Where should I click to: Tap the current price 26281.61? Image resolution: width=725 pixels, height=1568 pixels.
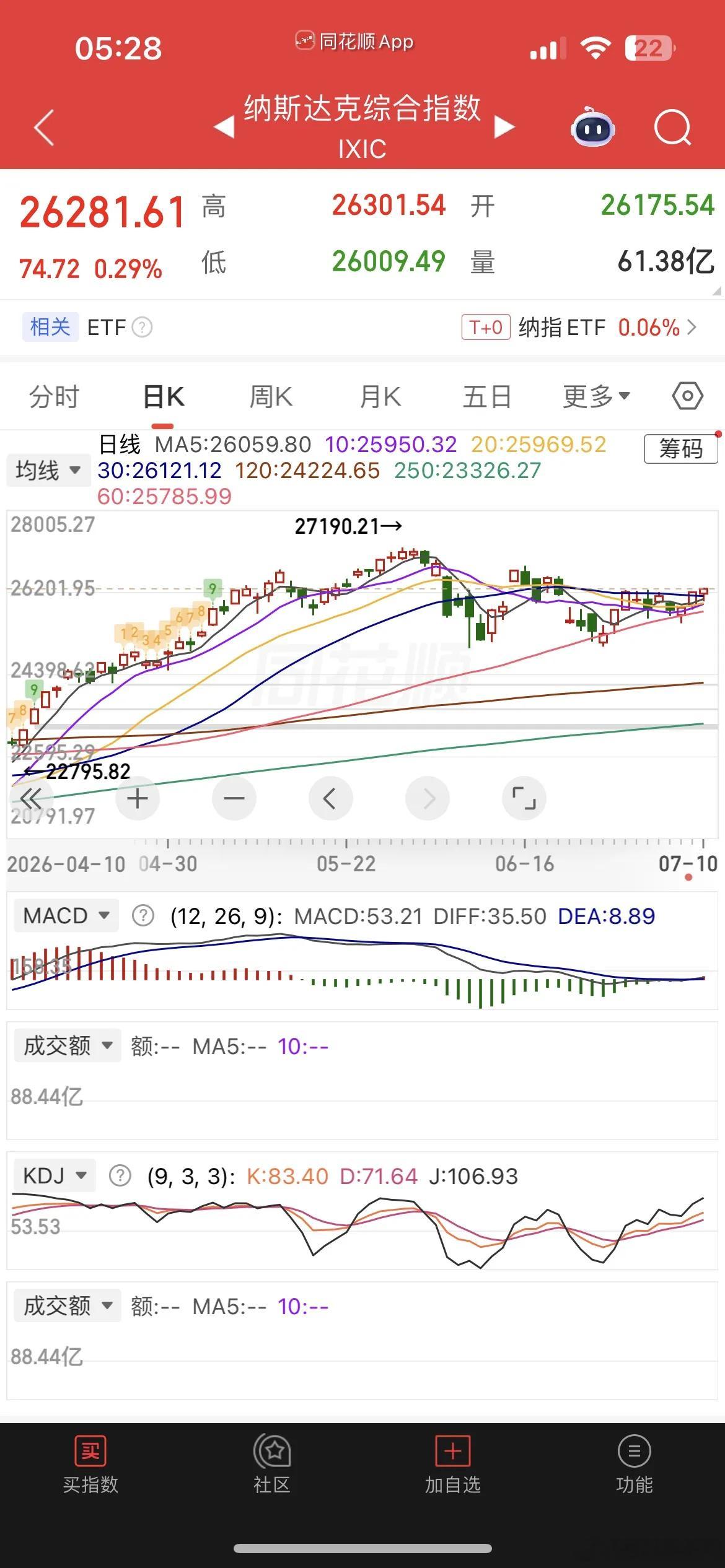(x=103, y=212)
